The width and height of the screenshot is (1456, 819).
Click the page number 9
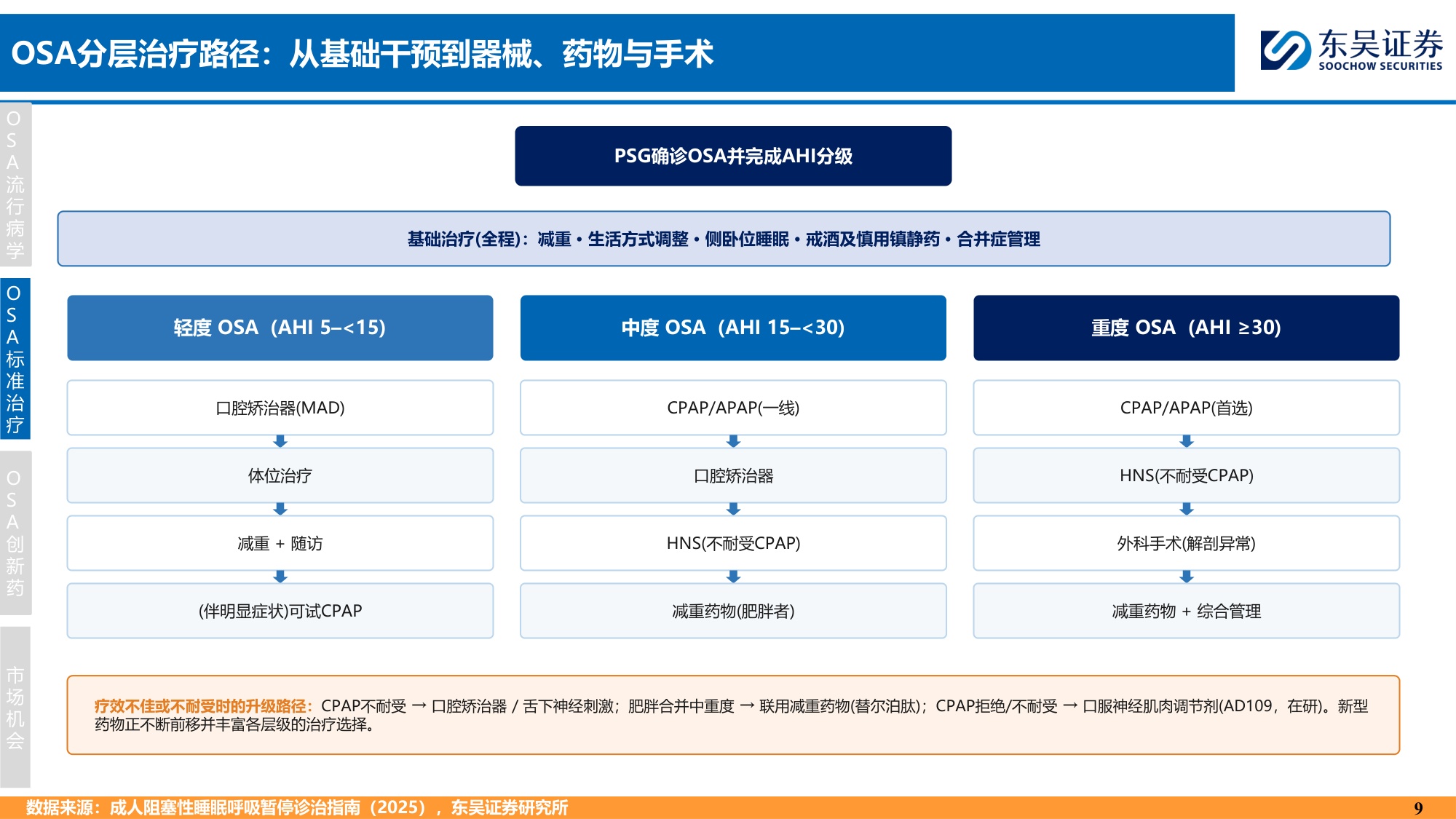[x=1418, y=808]
